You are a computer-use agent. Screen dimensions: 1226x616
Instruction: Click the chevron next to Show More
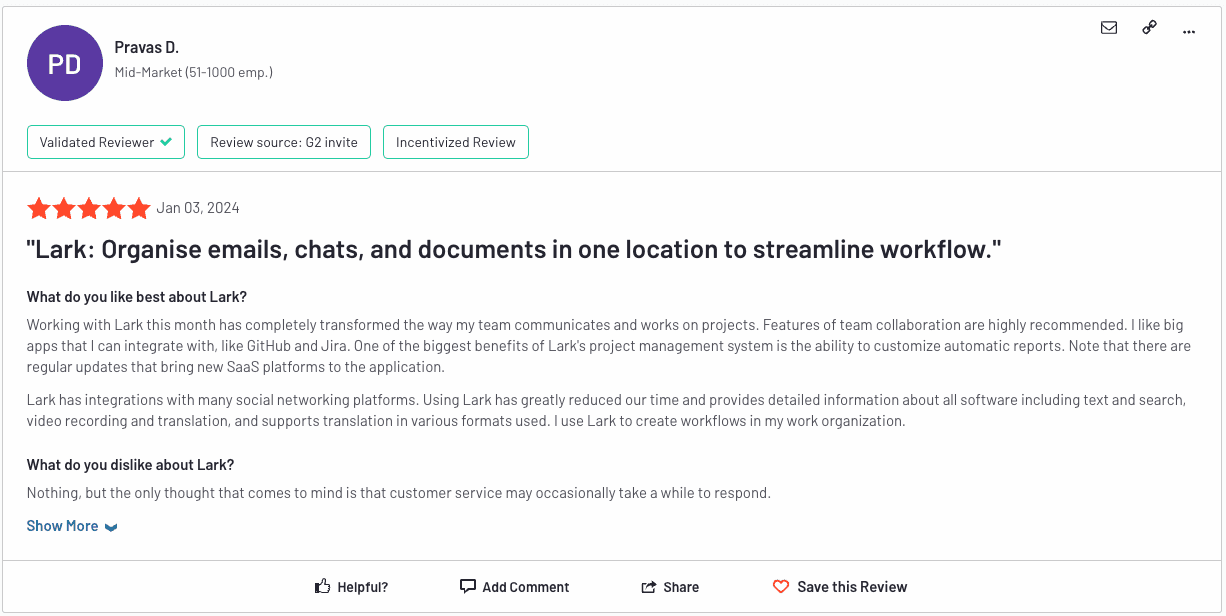click(110, 526)
